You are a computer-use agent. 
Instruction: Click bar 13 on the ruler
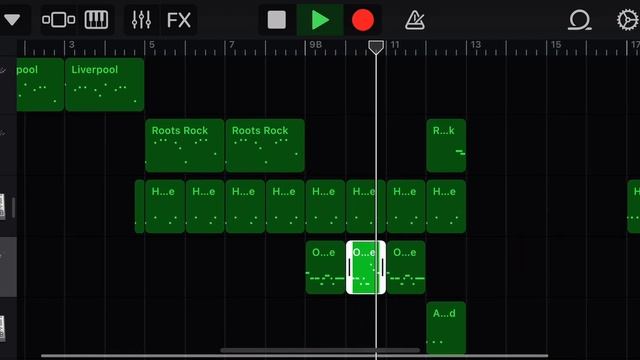tap(475, 45)
